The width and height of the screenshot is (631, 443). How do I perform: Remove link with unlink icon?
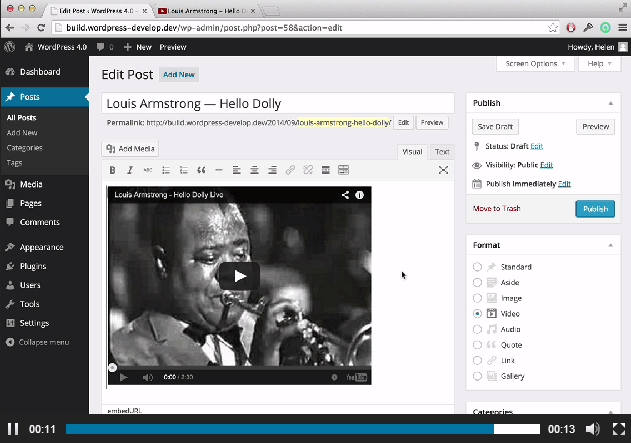coord(308,170)
